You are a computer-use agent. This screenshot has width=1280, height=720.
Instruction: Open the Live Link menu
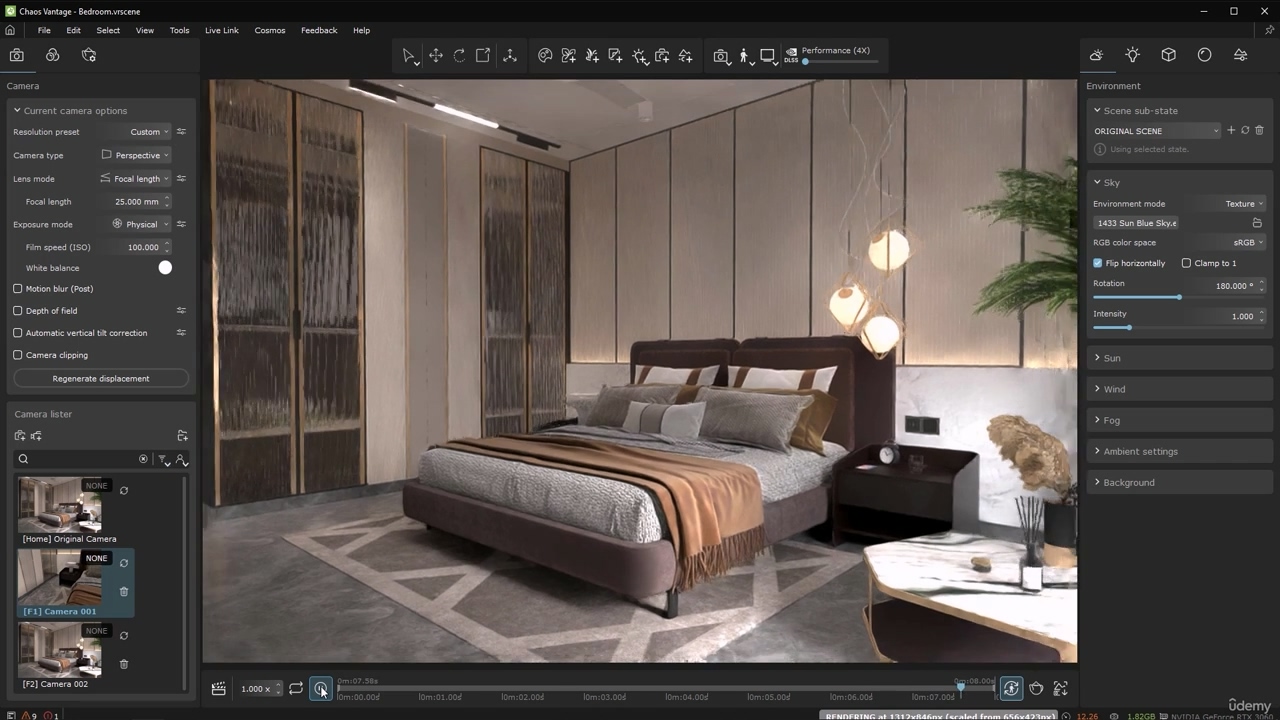coord(221,30)
